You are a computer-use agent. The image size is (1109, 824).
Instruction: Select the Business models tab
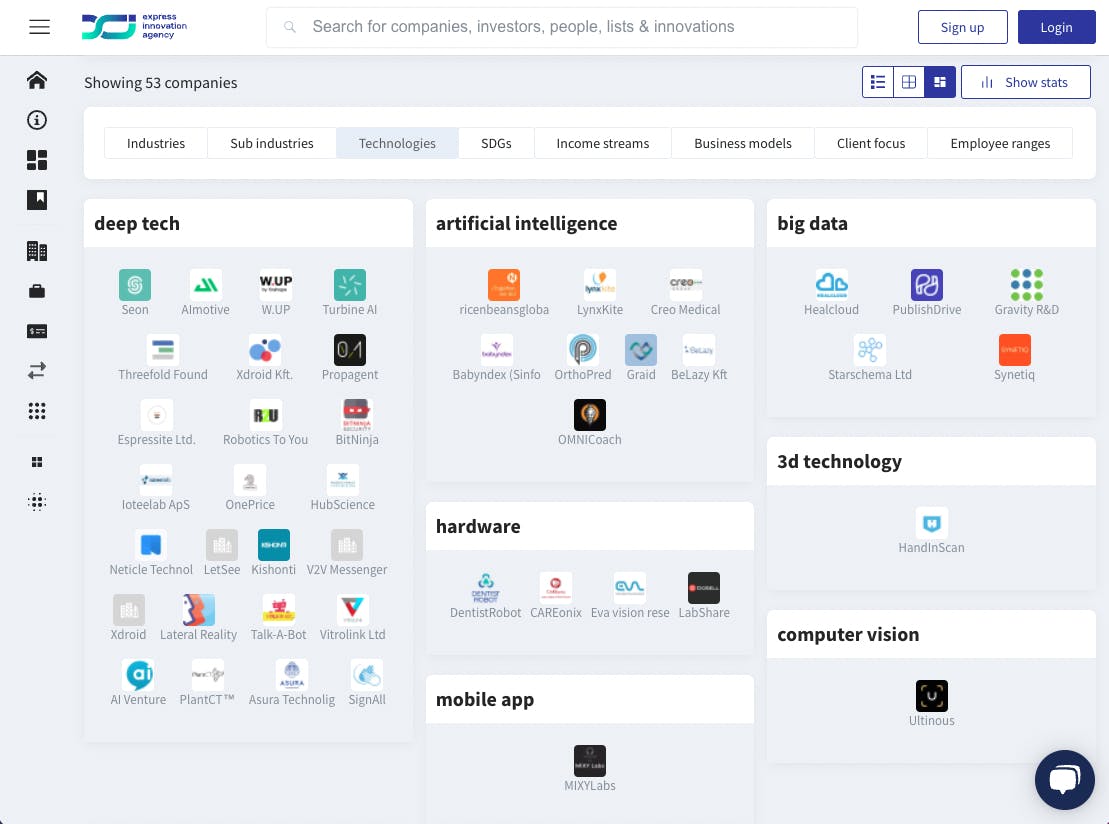[x=743, y=144]
